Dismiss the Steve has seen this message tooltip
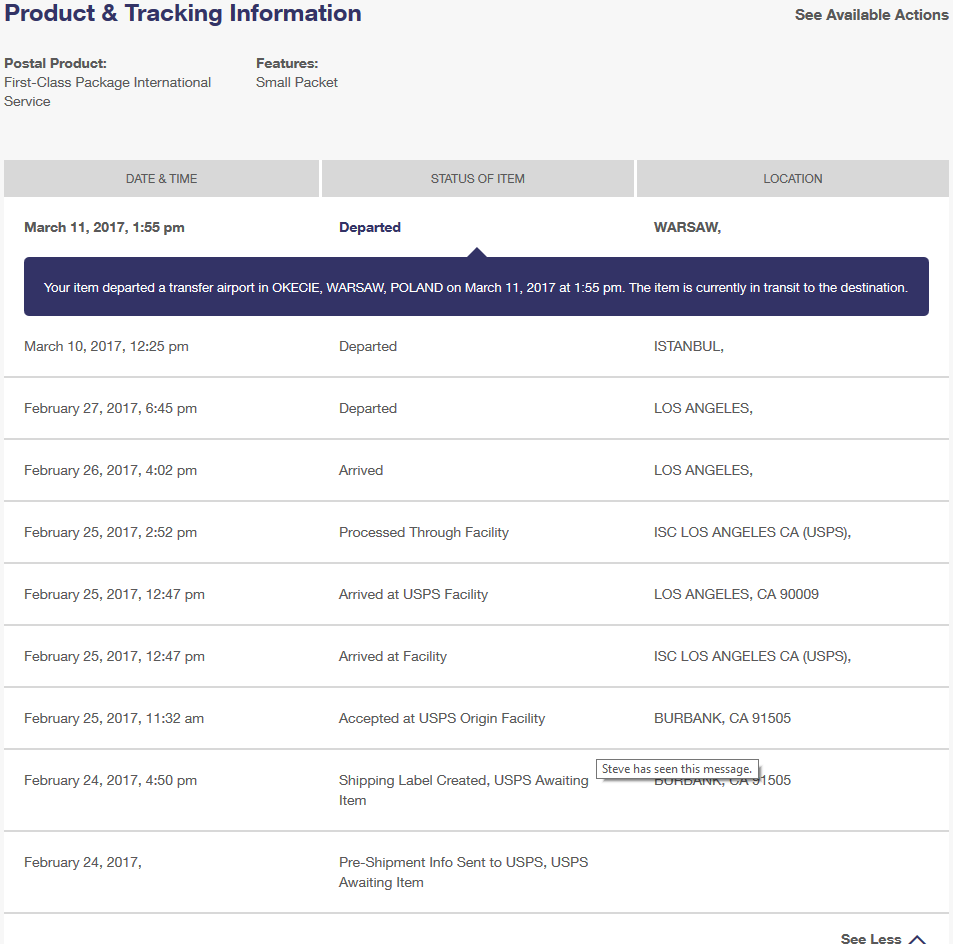953x944 pixels. (676, 768)
